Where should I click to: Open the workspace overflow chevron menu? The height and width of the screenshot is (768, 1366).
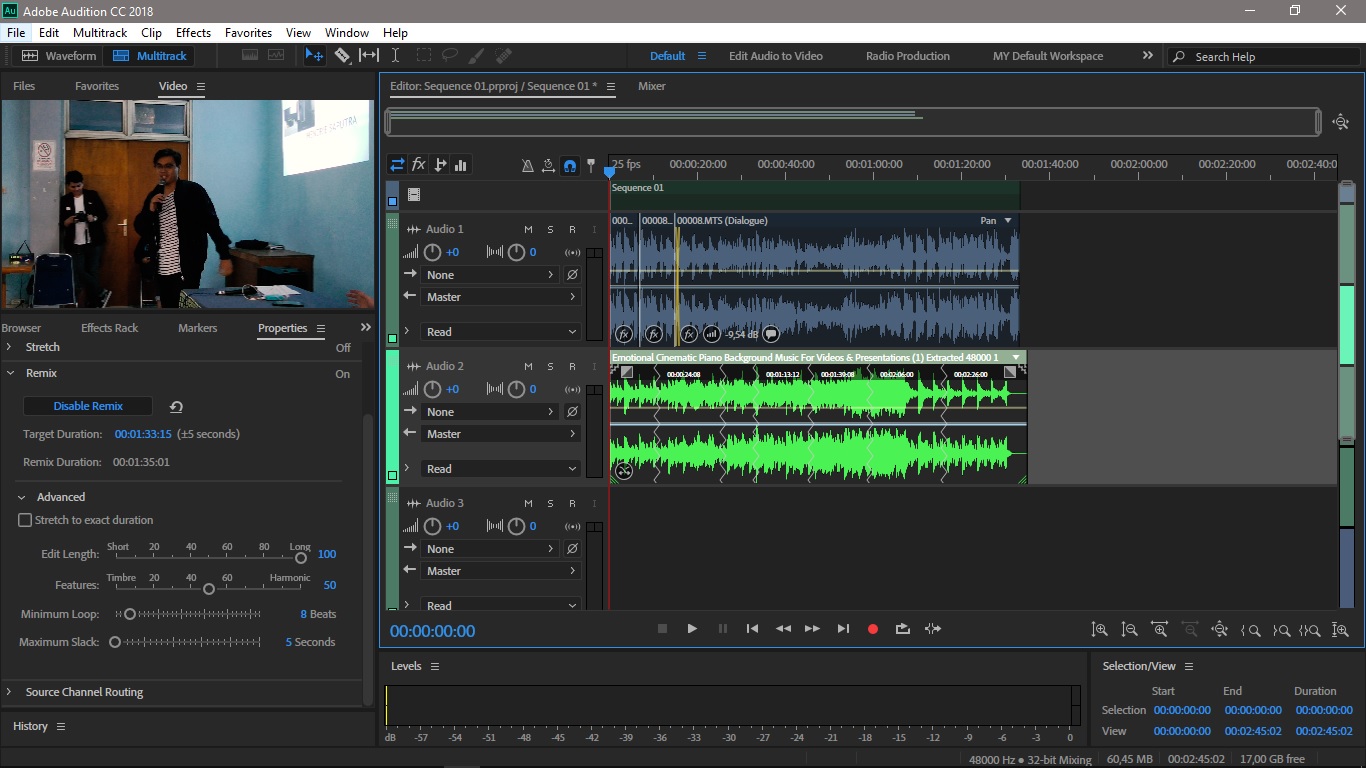click(x=1147, y=56)
